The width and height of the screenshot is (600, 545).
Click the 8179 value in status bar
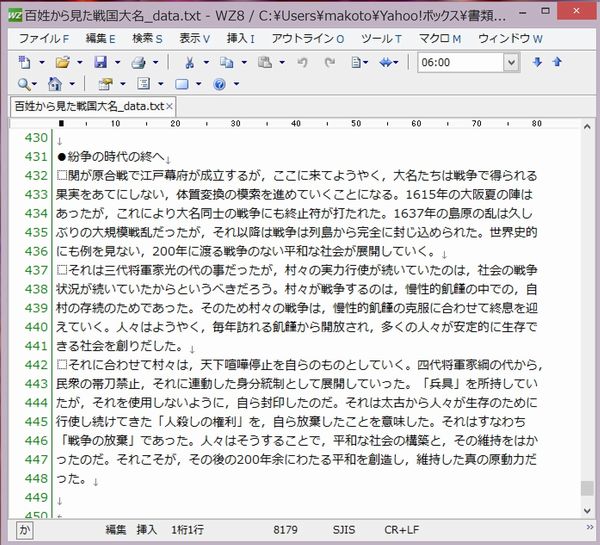285,530
